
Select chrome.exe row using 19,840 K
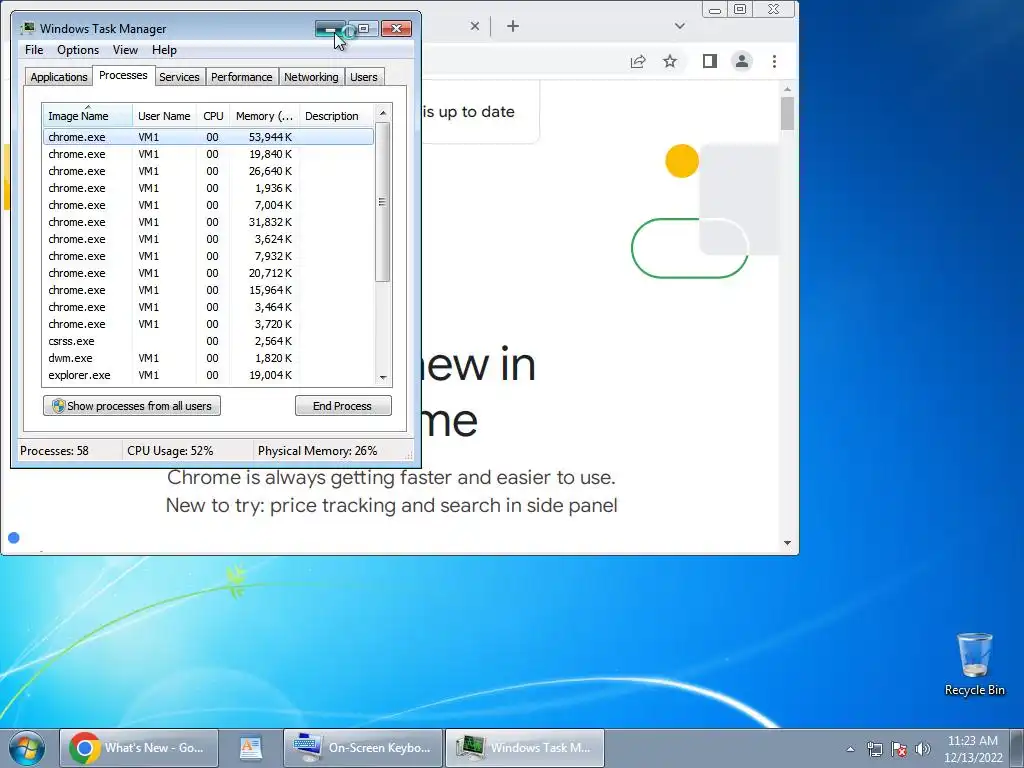click(x=208, y=154)
